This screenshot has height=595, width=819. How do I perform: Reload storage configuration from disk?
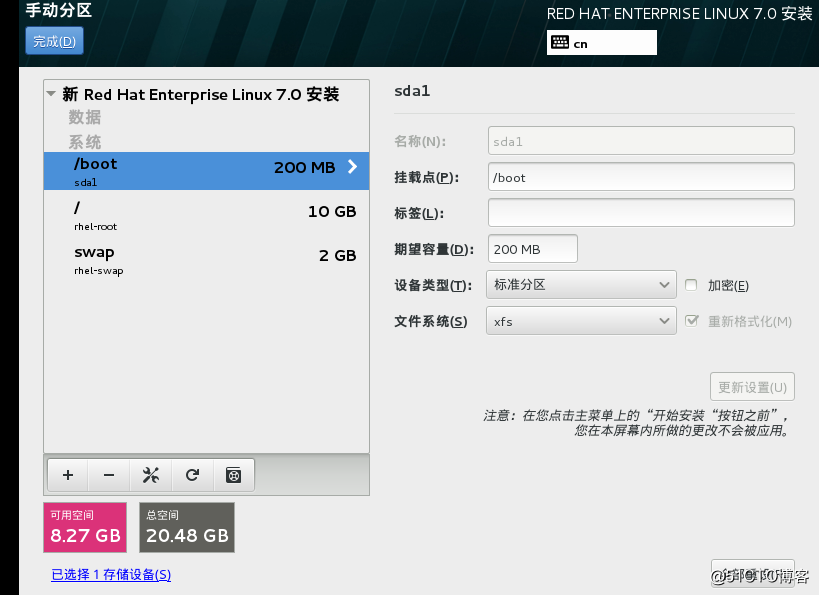192,475
